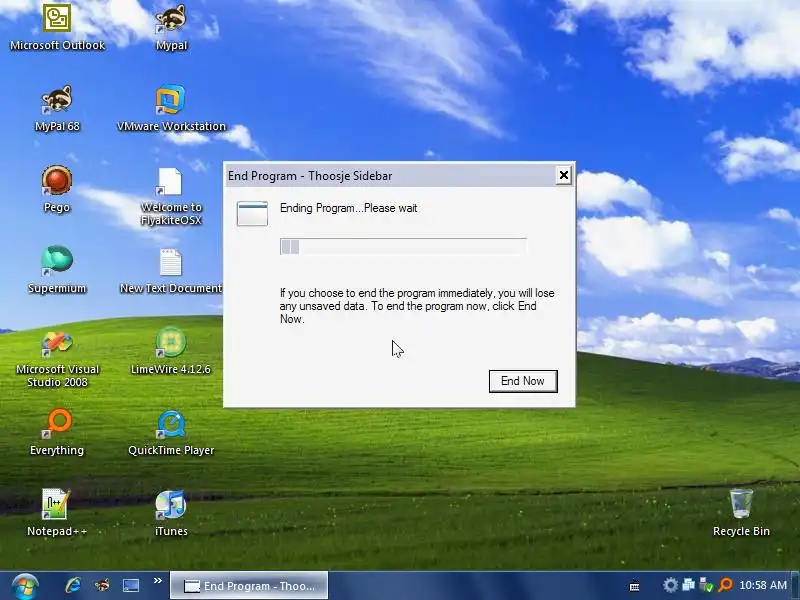Open the Everything tray icon
The height and width of the screenshot is (600, 800).
pos(724,585)
